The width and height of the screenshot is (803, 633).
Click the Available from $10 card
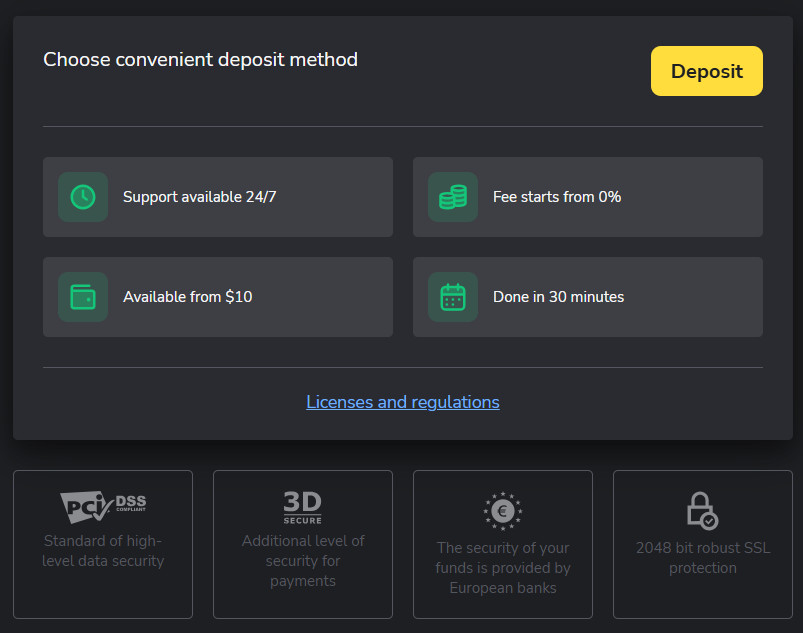click(x=217, y=297)
